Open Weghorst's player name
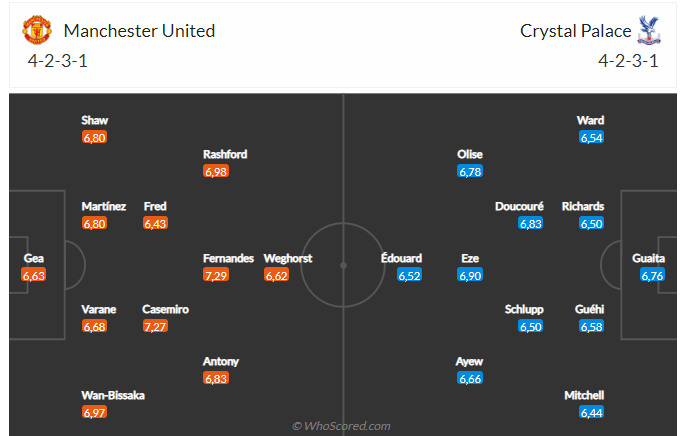Viewport: 681px width, 436px height. pos(288,258)
